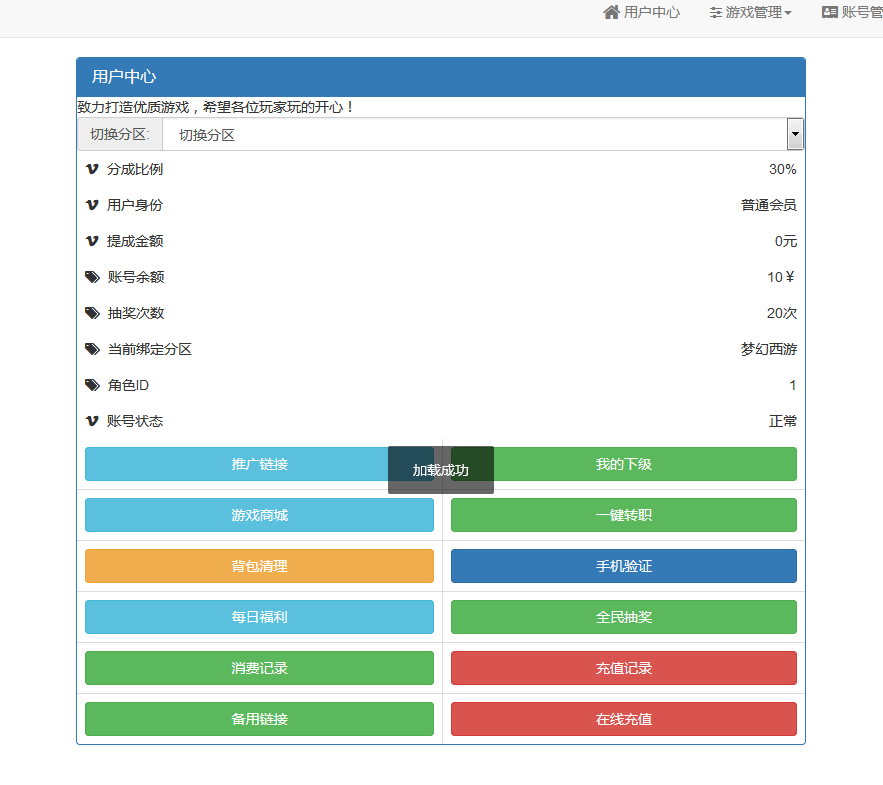The height and width of the screenshot is (785, 883).
Task: Start 手机验证 phone verification
Action: [623, 566]
